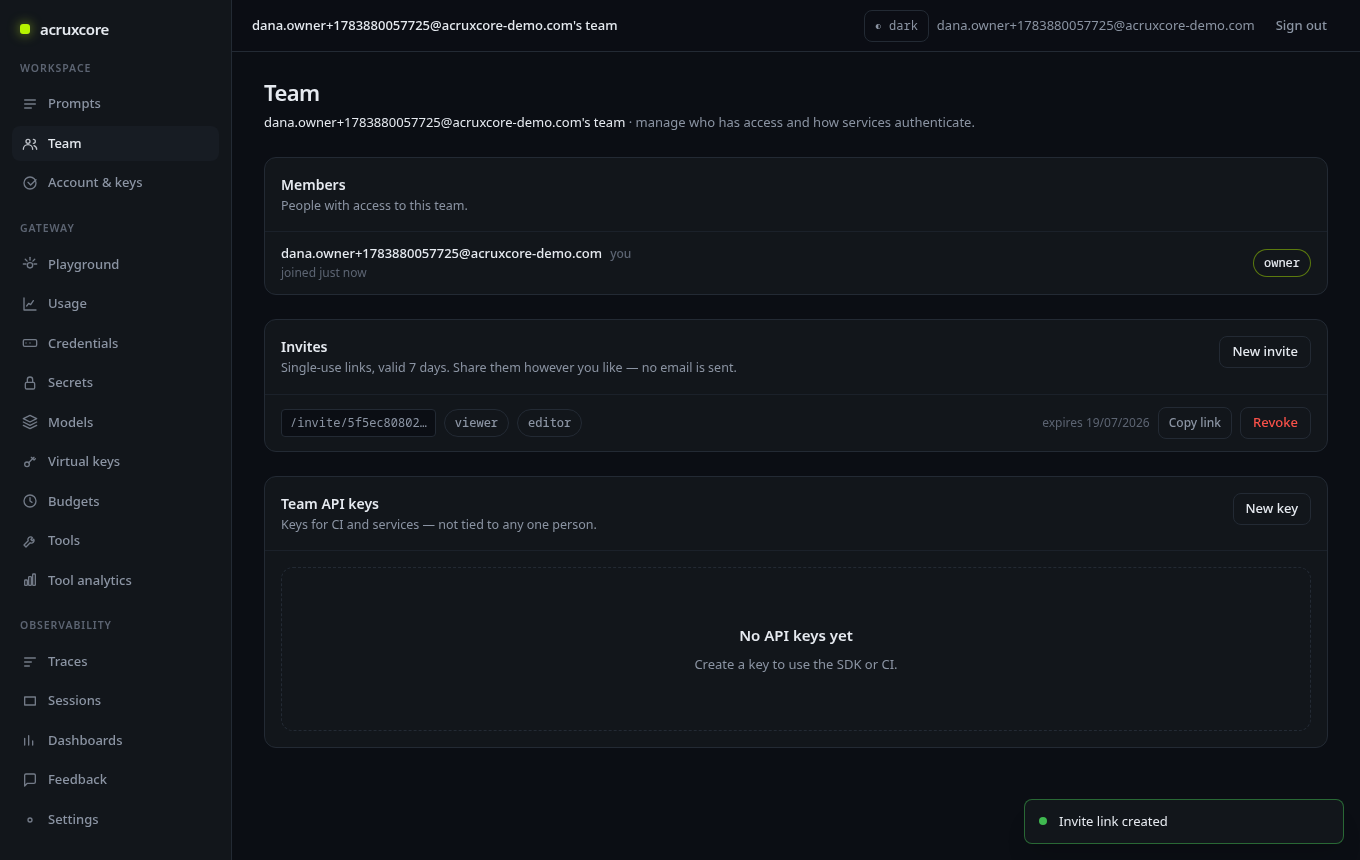Screen dimensions: 1360x860
Task: Click the Invites section heading
Action: click(304, 347)
